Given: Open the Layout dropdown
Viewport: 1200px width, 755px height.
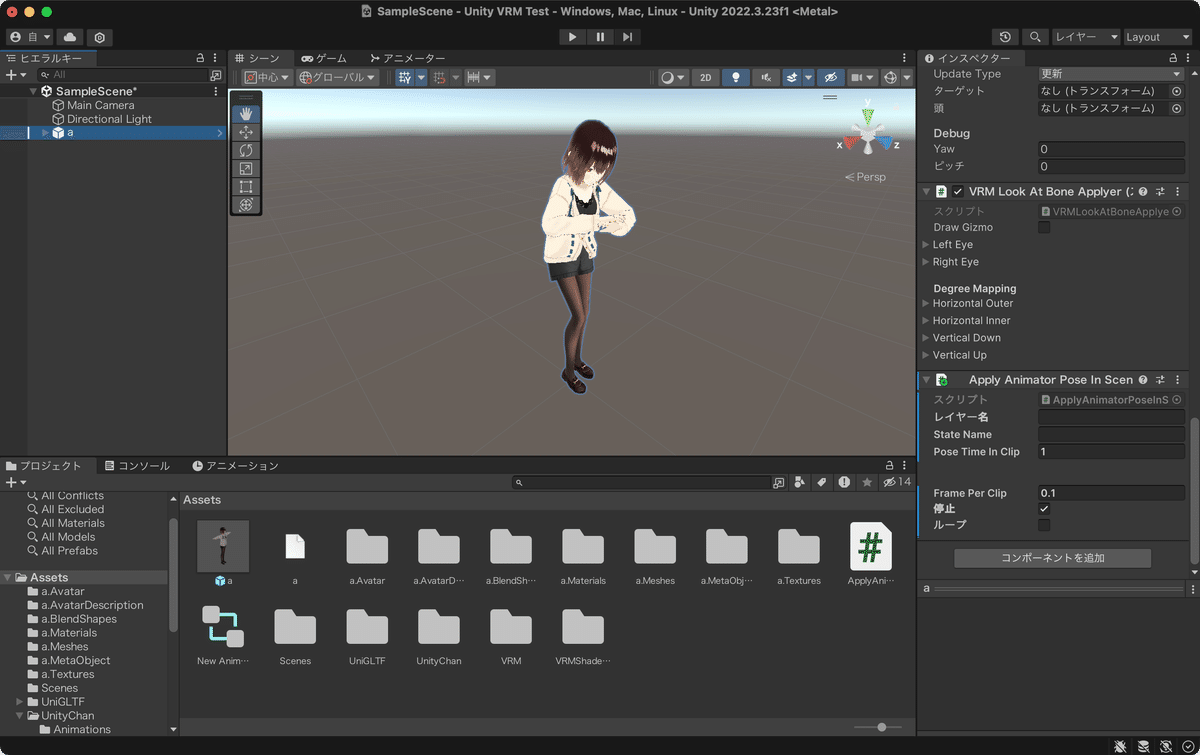Looking at the screenshot, I should (1157, 36).
